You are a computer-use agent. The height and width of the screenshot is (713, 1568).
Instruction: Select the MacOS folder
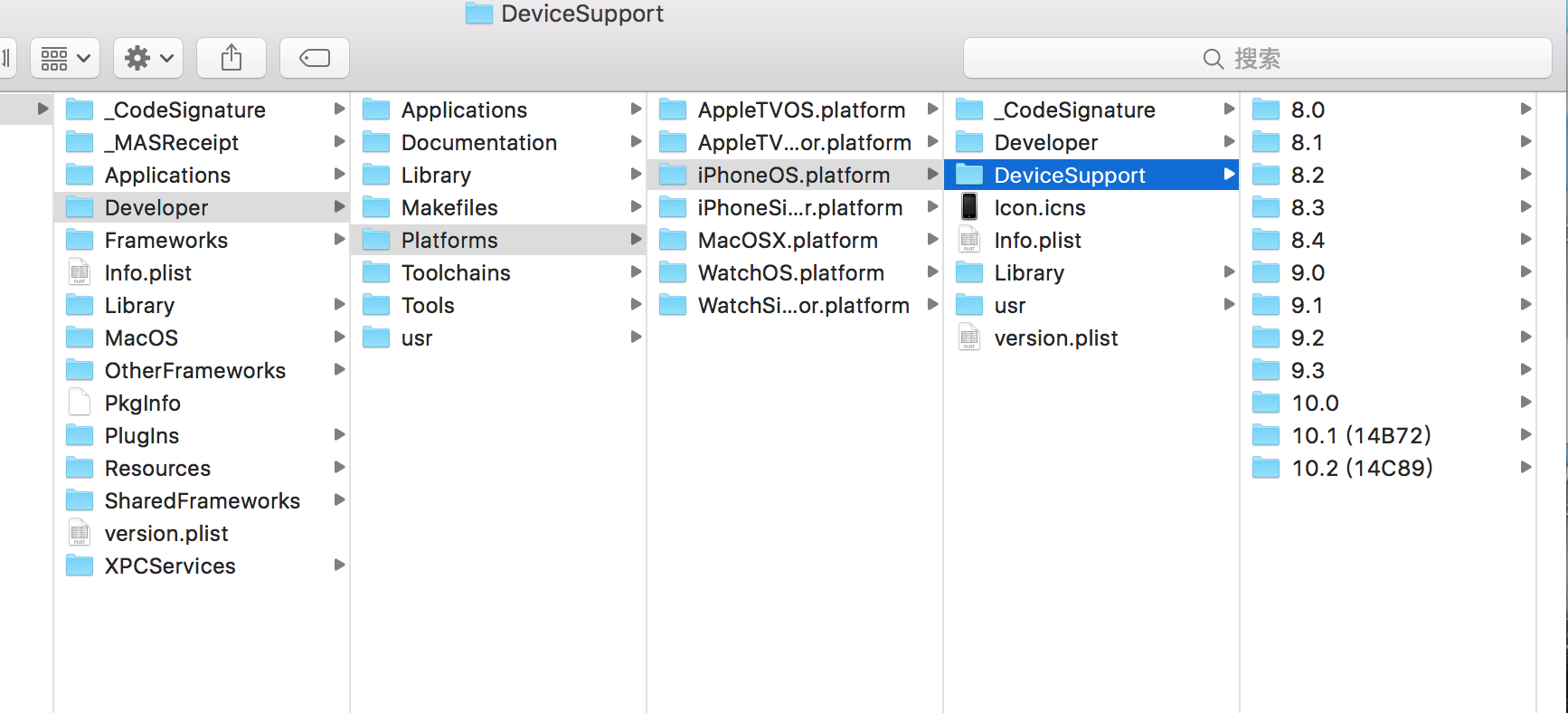pyautogui.click(x=202, y=337)
